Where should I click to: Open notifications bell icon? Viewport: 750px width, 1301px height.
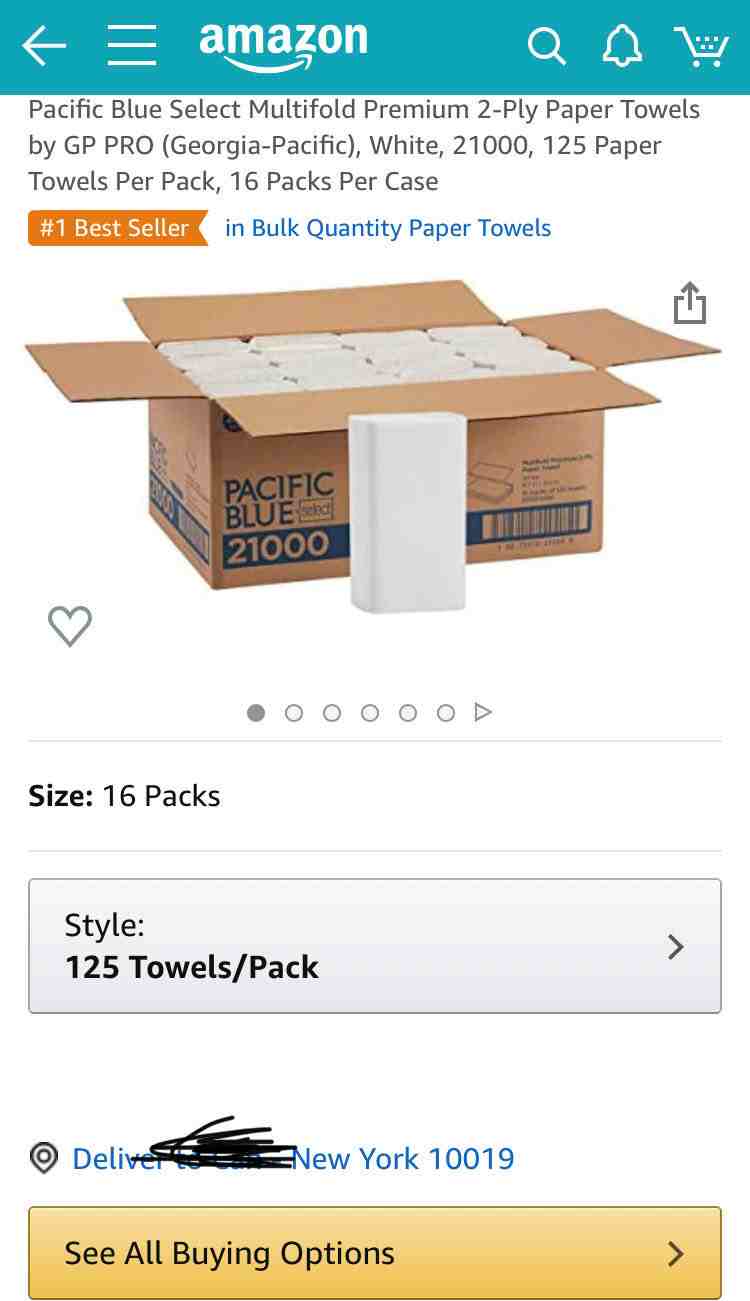point(621,46)
